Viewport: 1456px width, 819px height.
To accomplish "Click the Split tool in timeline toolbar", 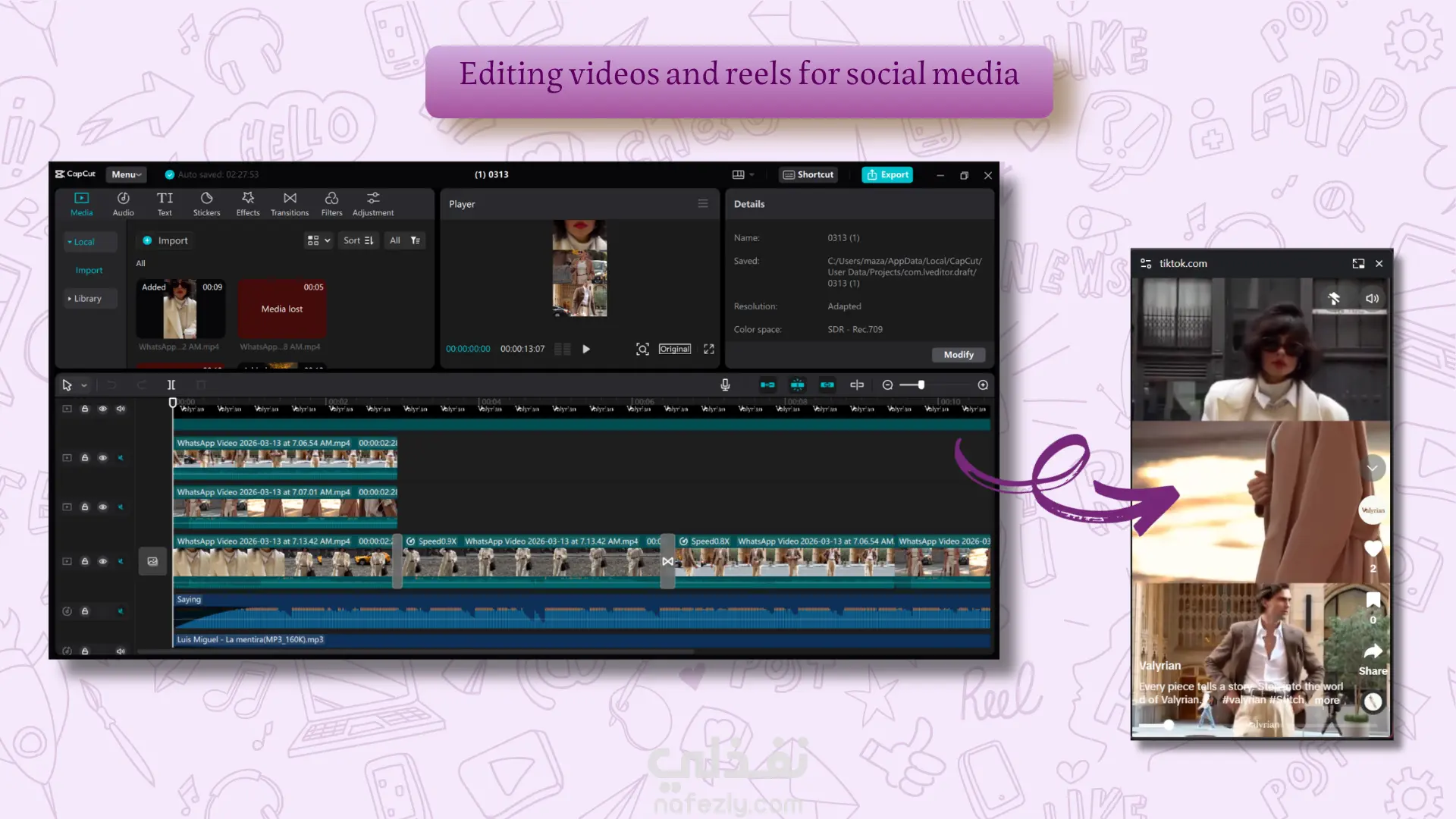I will (171, 385).
